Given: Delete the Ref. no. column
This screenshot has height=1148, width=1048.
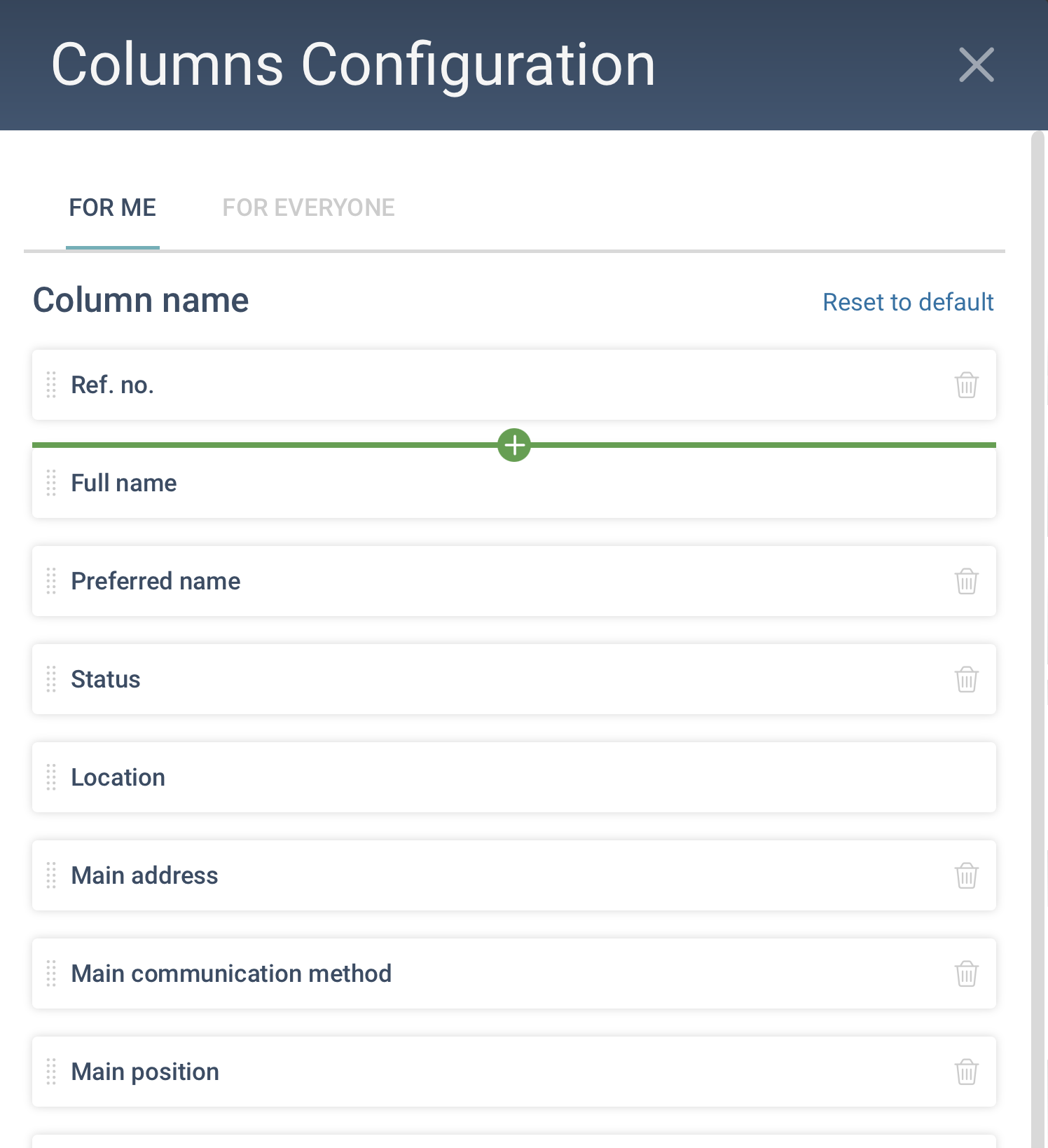Looking at the screenshot, I should tap(966, 385).
